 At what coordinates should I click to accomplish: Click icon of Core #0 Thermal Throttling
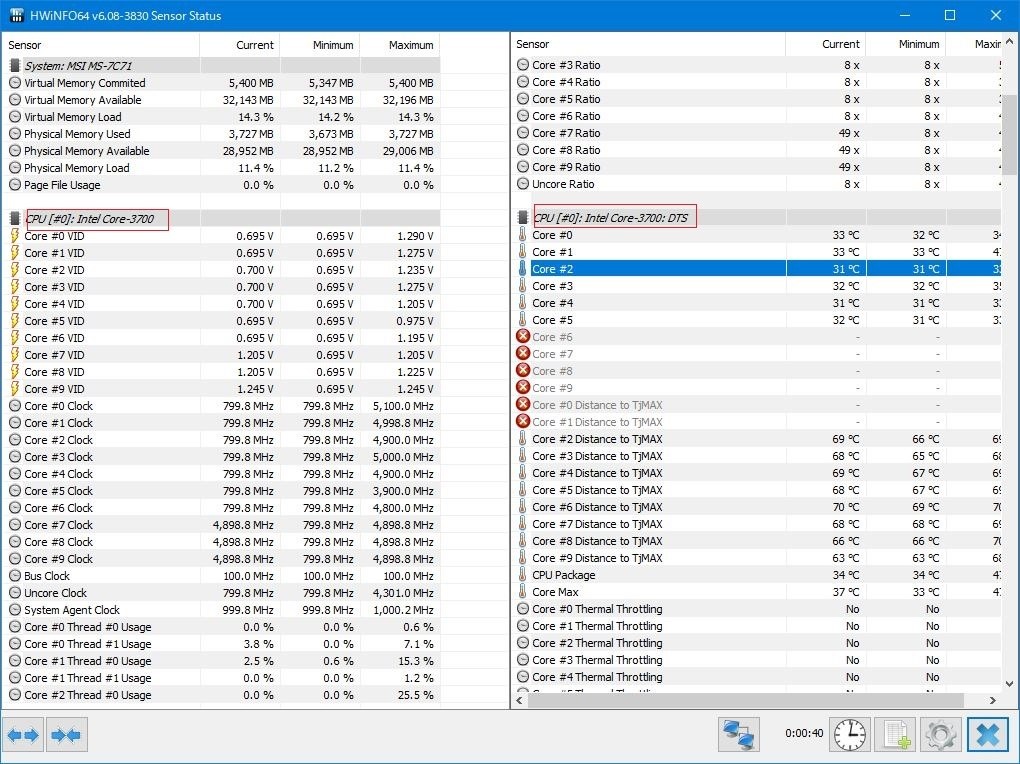pyautogui.click(x=523, y=608)
